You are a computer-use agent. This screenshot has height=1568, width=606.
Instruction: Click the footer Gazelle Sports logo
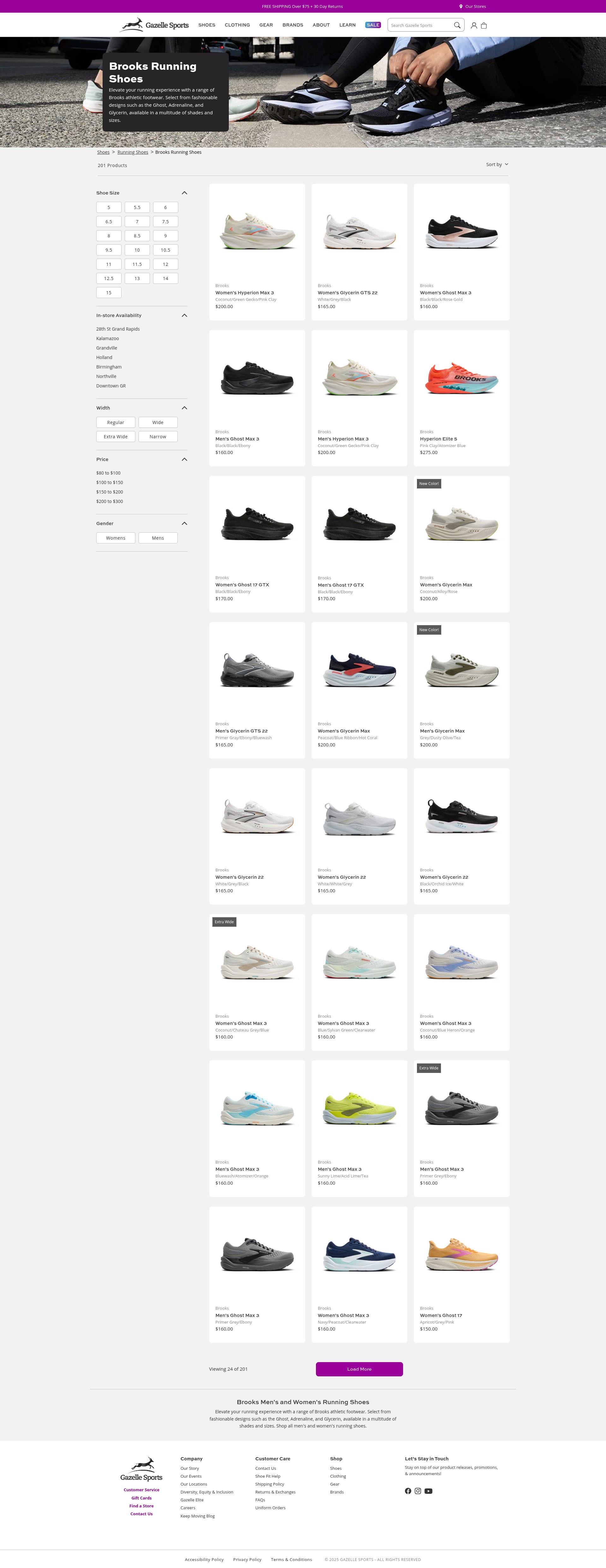[x=141, y=1469]
